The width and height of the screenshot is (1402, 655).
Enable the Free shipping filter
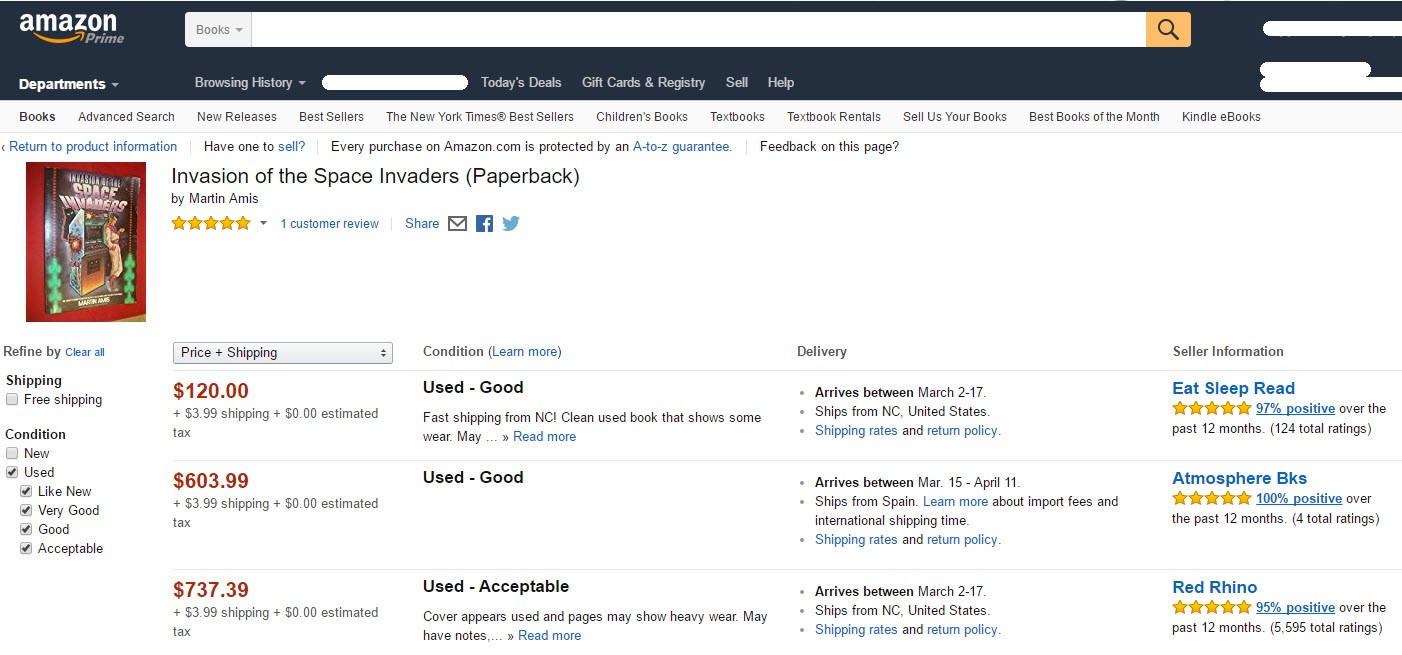click(11, 399)
